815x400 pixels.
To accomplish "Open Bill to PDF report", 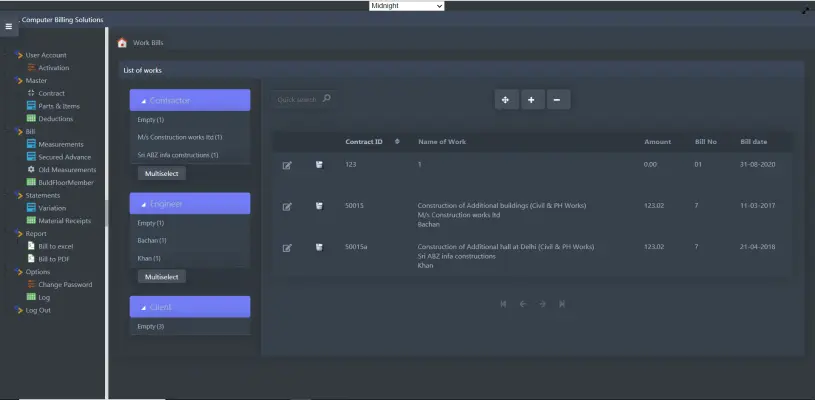I will [x=53, y=259].
